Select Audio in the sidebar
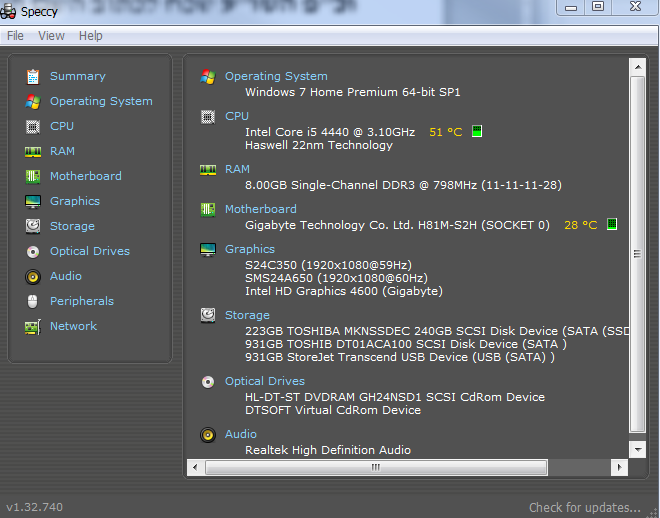Screen dimensions: 660x518 tap(66, 276)
